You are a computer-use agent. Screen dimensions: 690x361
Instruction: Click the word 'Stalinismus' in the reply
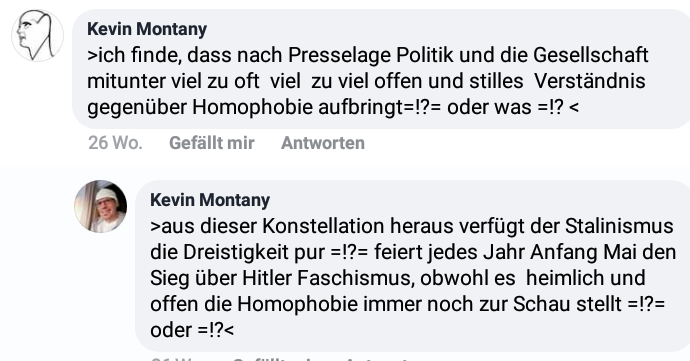tap(619, 226)
